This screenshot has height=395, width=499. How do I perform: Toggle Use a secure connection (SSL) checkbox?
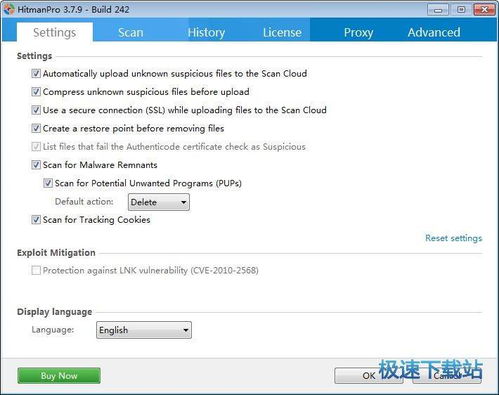coord(36,110)
